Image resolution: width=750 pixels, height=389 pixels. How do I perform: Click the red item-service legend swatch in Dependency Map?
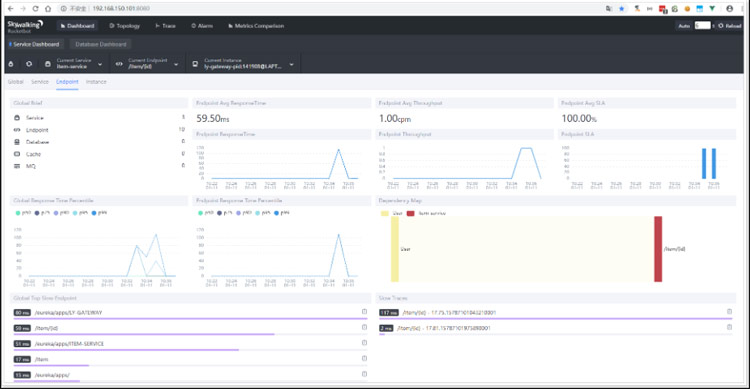[x=410, y=213]
